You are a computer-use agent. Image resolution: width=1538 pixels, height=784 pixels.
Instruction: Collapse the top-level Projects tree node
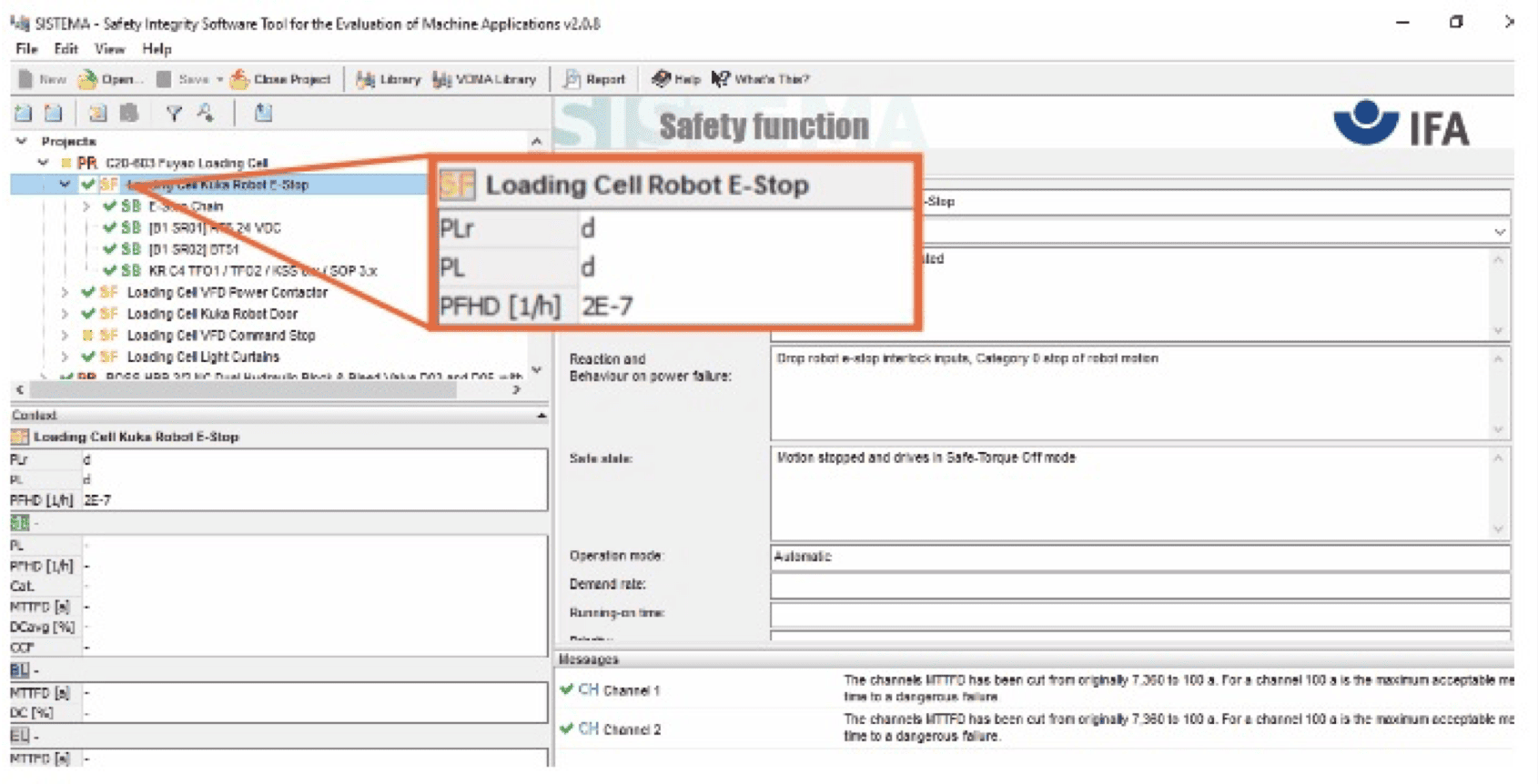coord(22,141)
